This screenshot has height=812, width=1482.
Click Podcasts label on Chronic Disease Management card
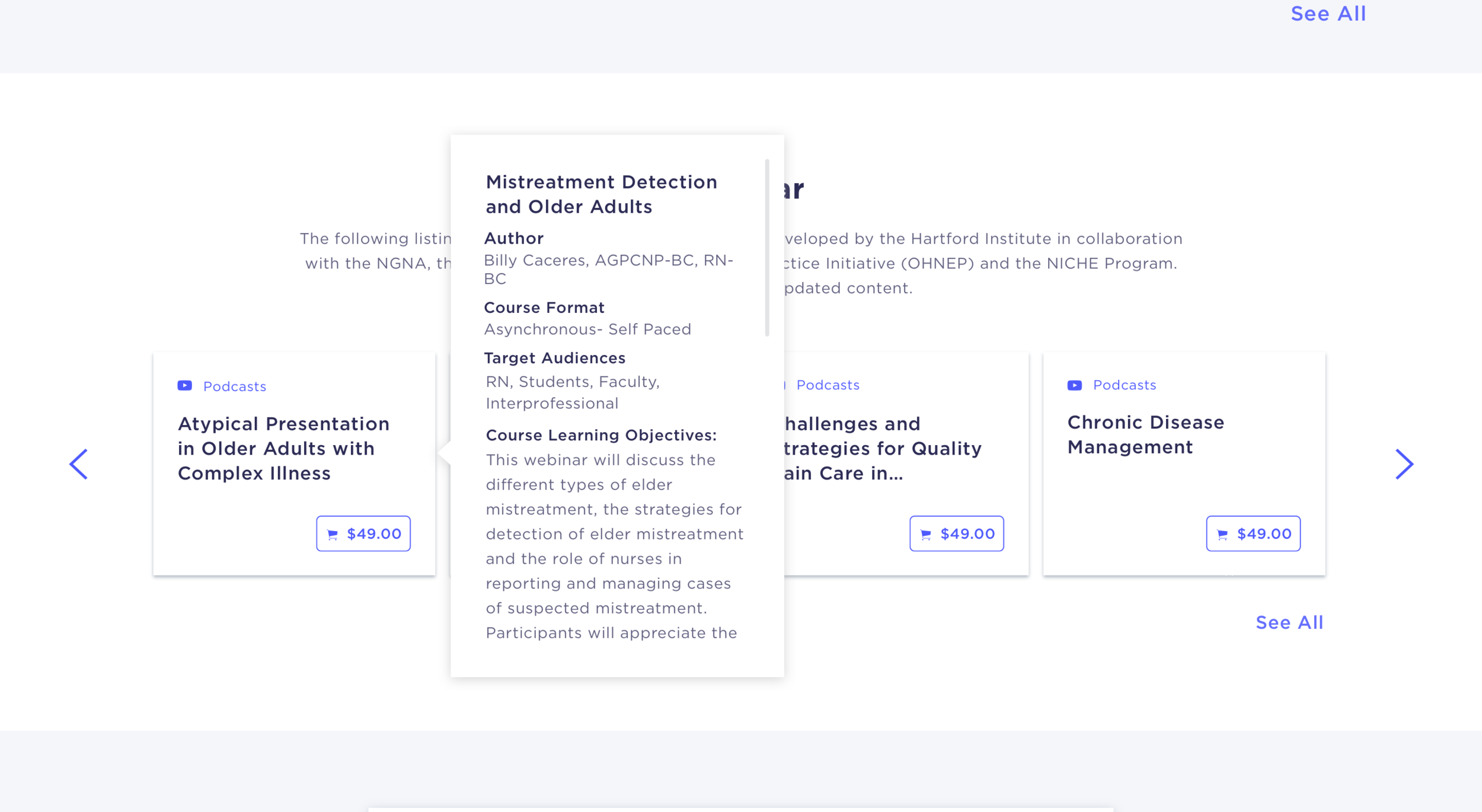tap(1125, 385)
